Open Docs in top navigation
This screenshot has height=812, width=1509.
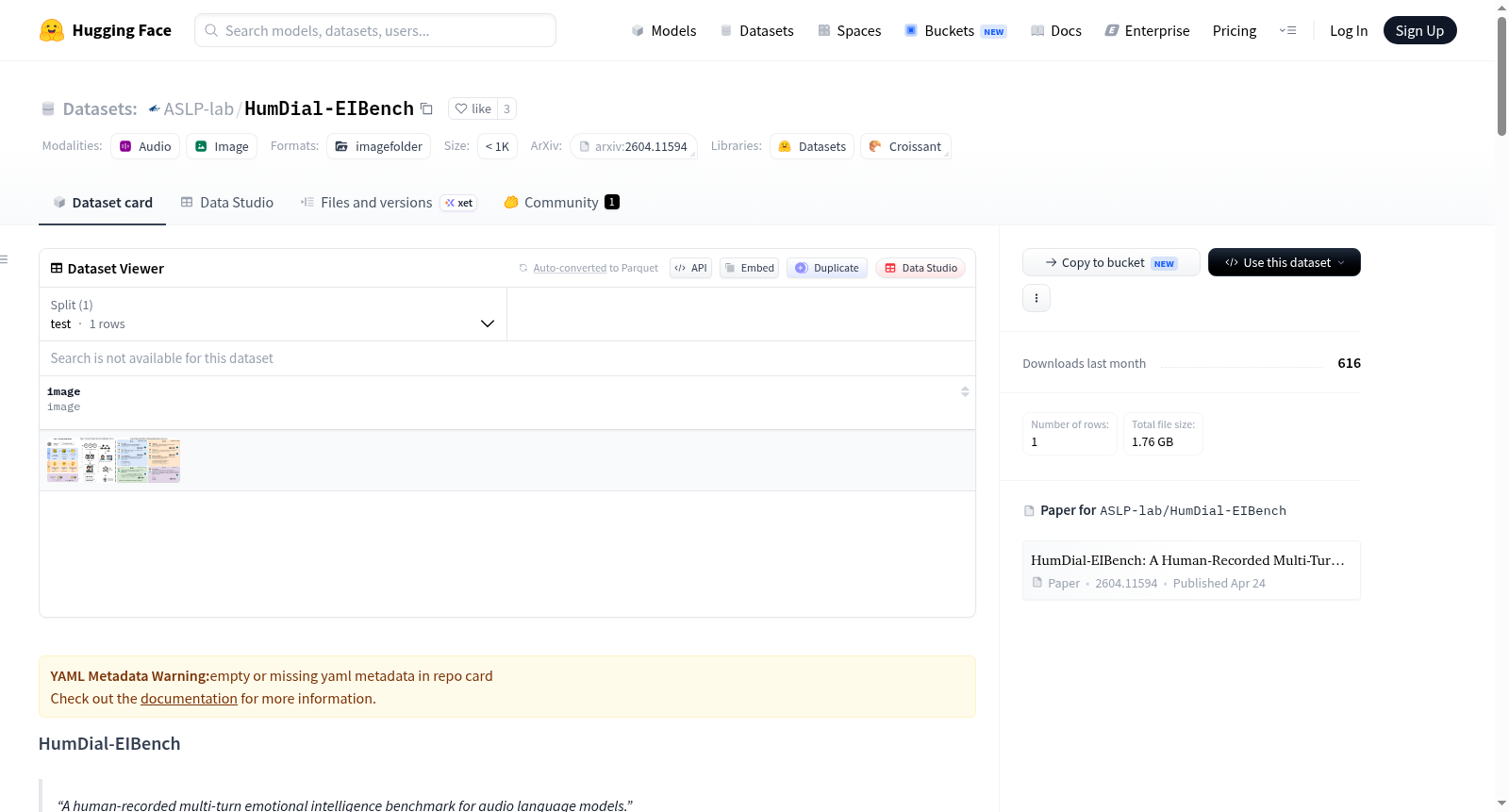point(1056,30)
